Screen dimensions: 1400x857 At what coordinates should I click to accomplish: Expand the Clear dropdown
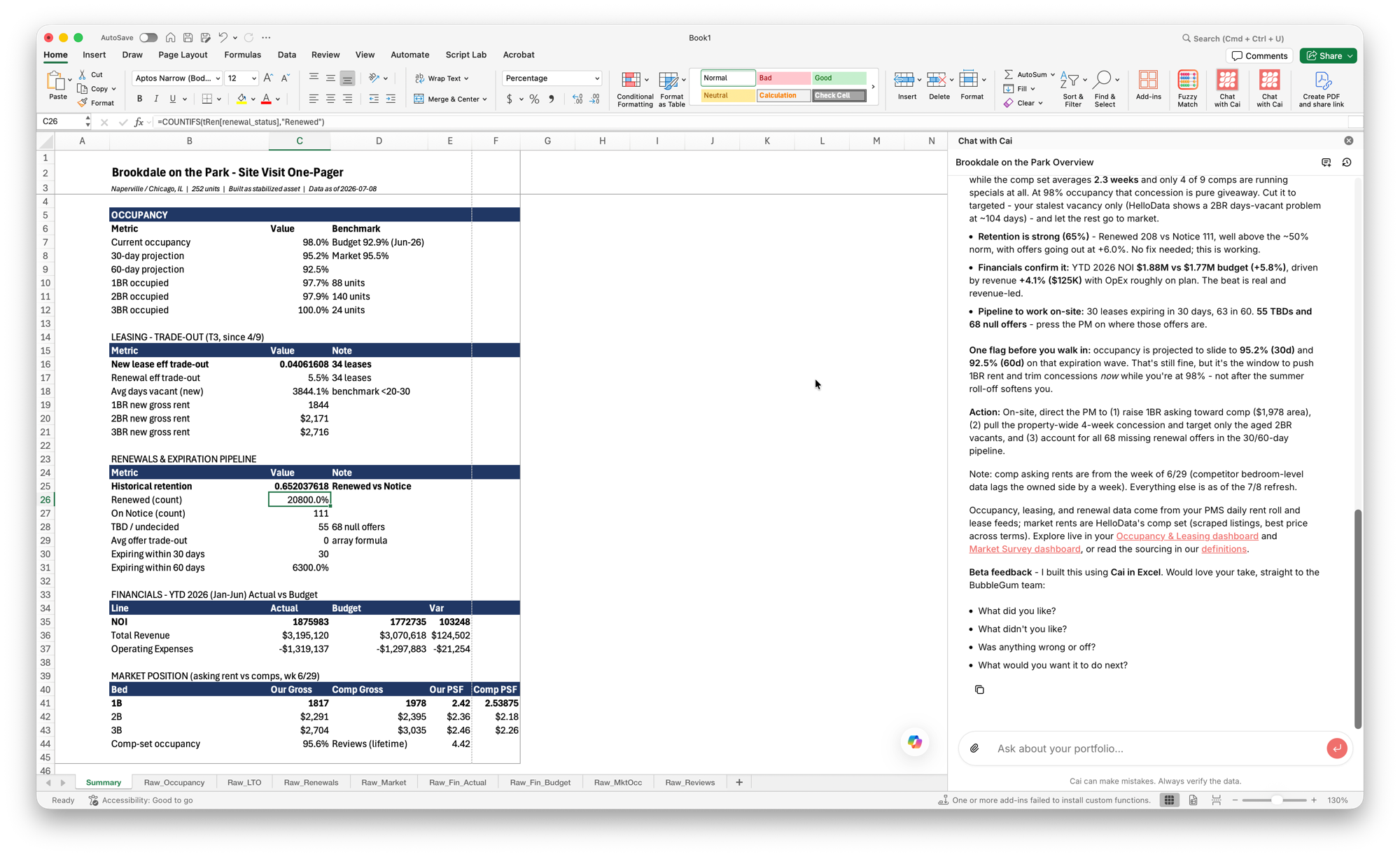tap(1040, 103)
